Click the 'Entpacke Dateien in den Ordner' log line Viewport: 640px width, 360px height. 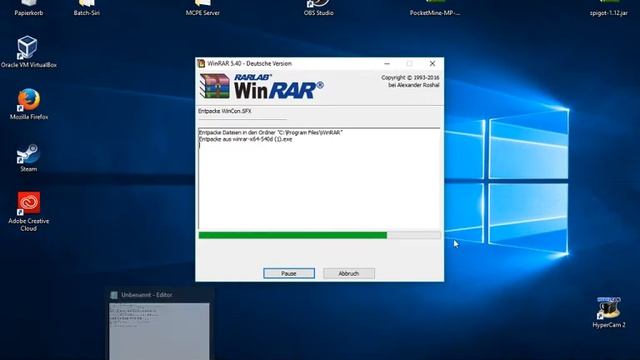tap(271, 132)
